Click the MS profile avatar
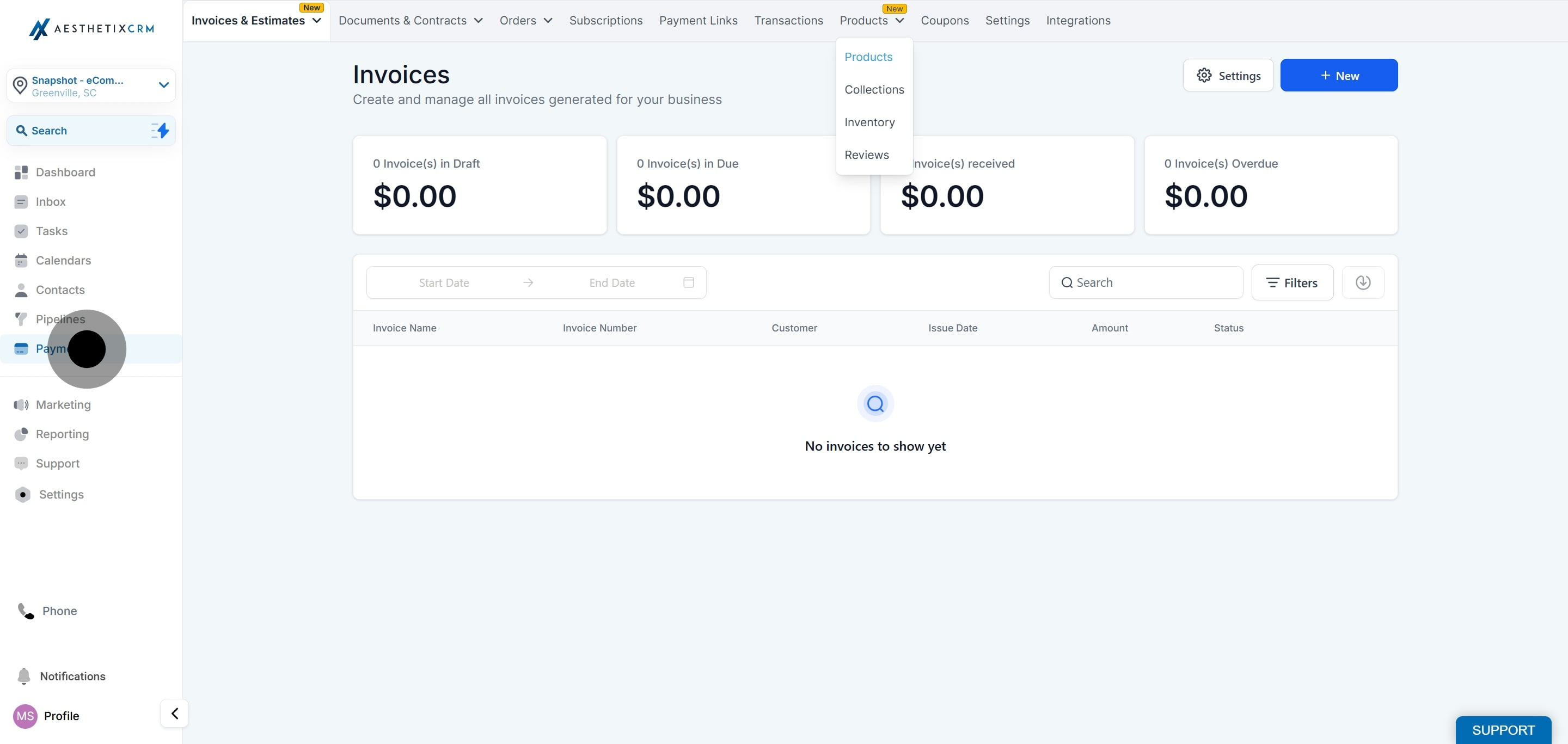The height and width of the screenshot is (744, 1568). (x=25, y=715)
